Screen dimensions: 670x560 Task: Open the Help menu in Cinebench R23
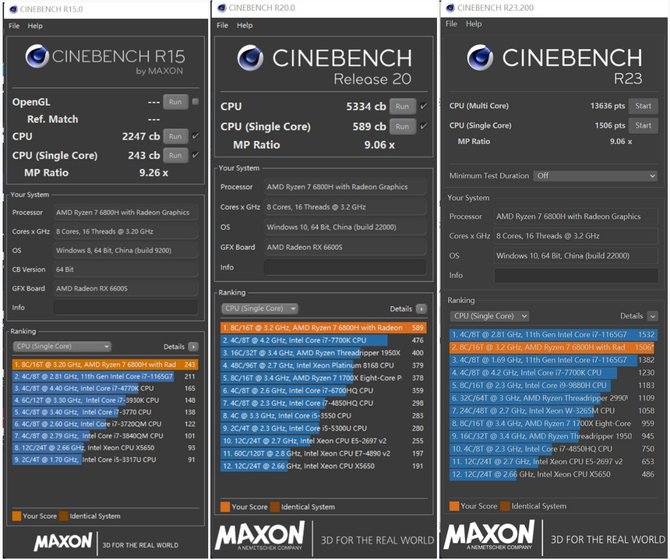click(x=473, y=24)
